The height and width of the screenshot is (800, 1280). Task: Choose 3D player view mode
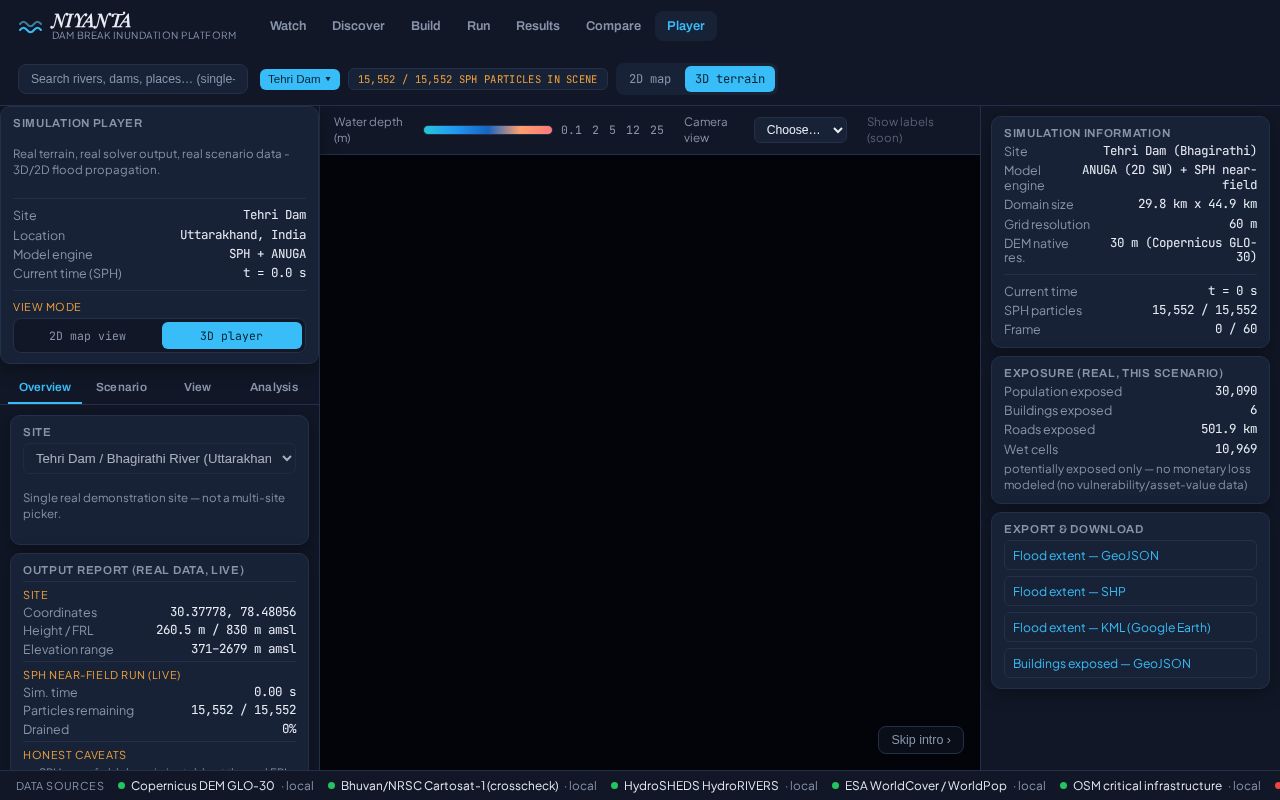232,336
